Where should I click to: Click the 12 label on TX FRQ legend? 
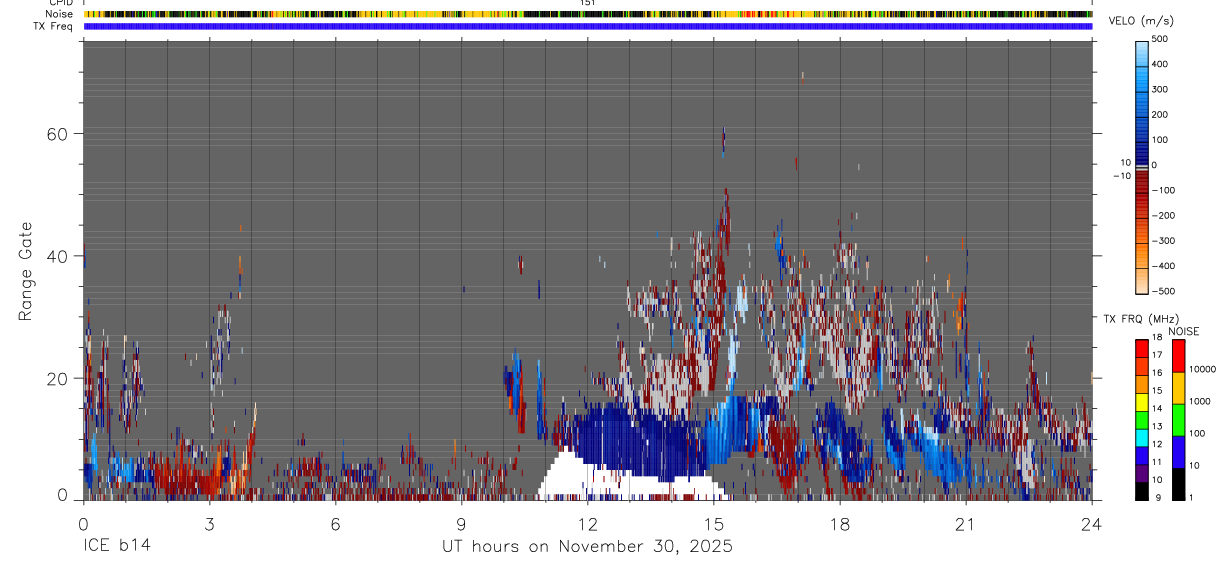click(x=1157, y=444)
